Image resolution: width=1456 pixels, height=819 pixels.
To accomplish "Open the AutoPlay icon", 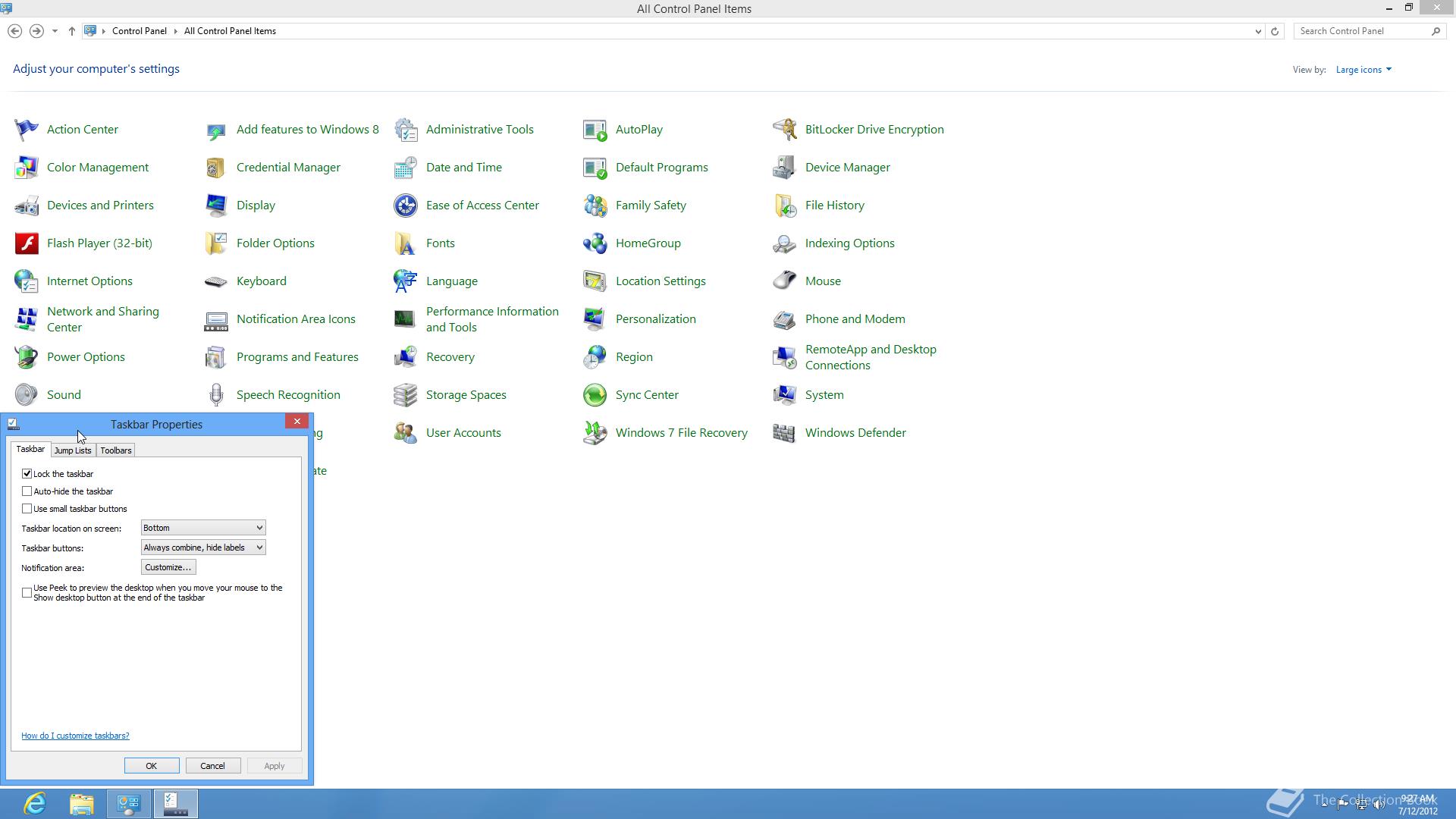I will [x=595, y=130].
